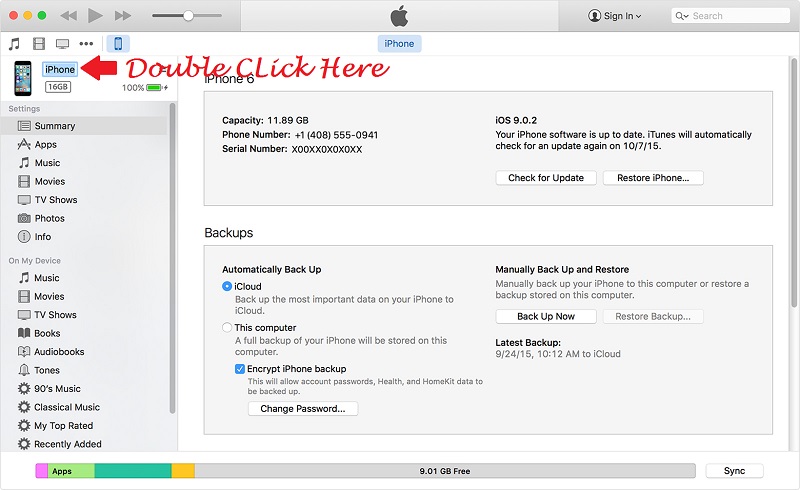Screen dimensions: 800x490
Task: Open the search options magnifier dropdown
Action: point(682,16)
